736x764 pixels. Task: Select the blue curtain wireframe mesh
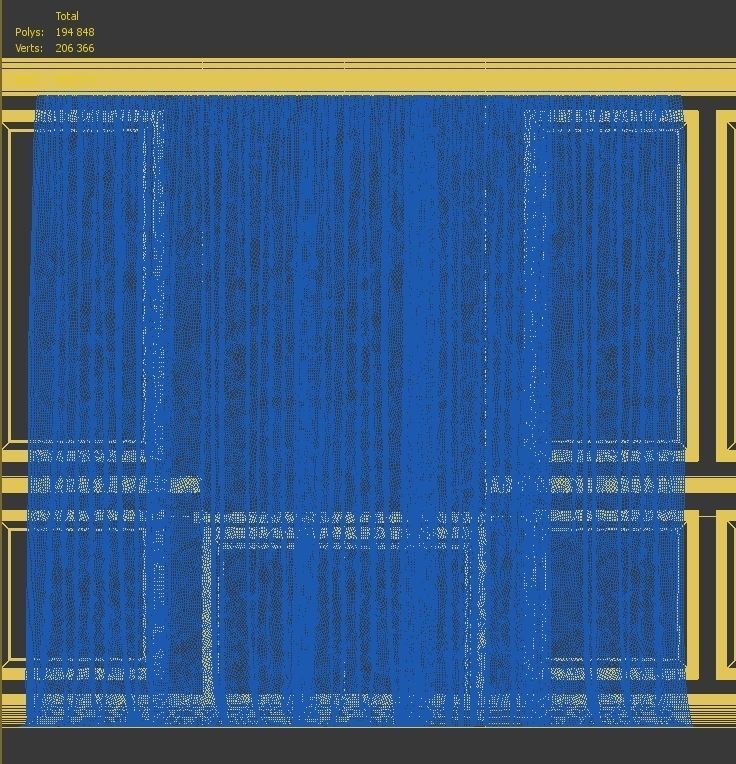point(358,410)
